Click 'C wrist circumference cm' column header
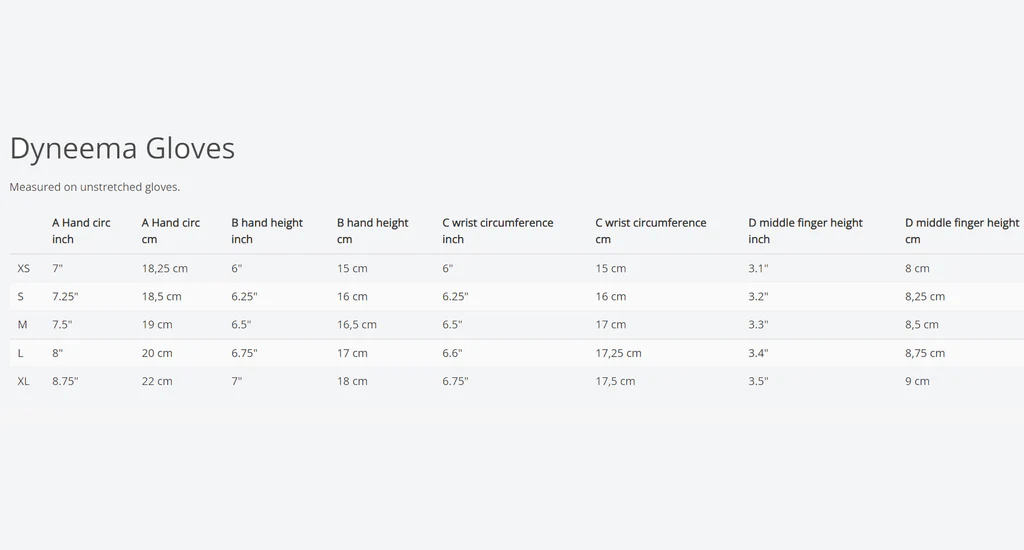Viewport: 1024px width, 550px height. tap(650, 231)
